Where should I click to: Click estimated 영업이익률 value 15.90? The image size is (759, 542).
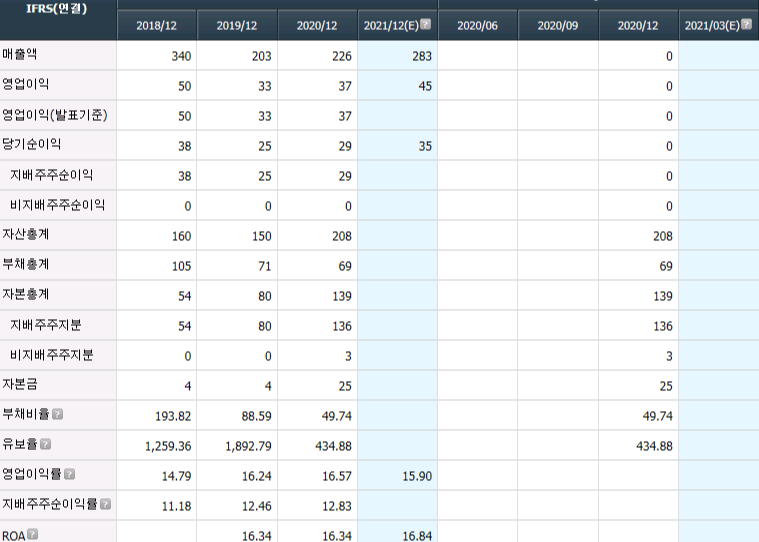point(417,476)
